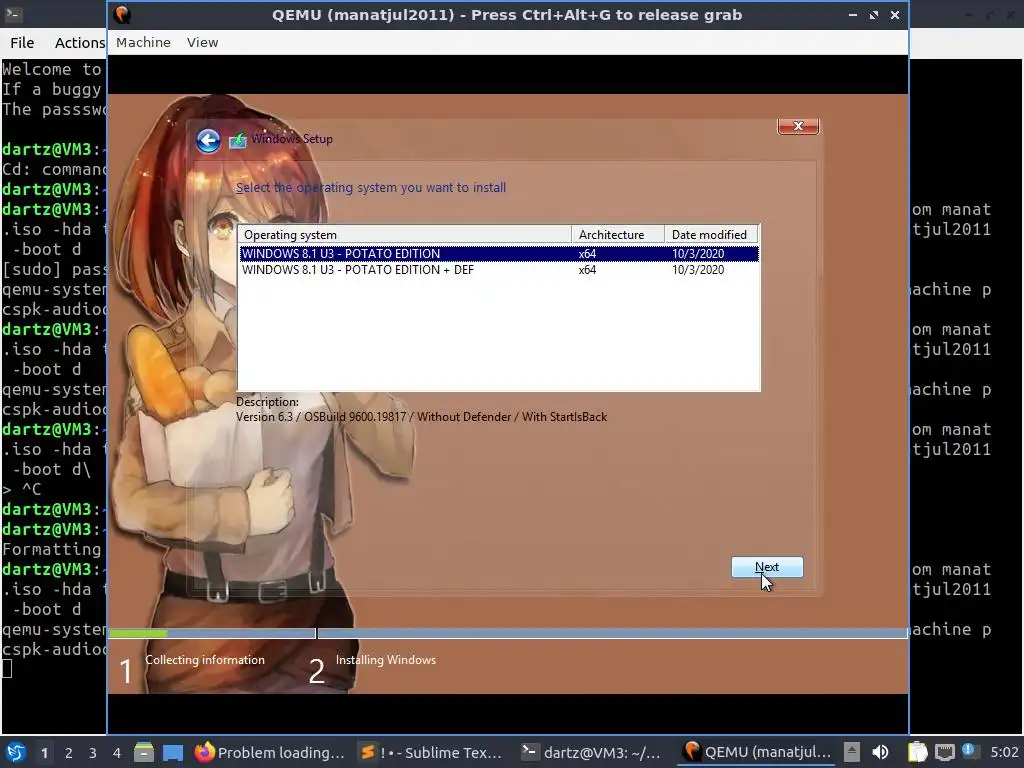
Task: Click the green setup progress bar
Action: pyautogui.click(x=138, y=633)
